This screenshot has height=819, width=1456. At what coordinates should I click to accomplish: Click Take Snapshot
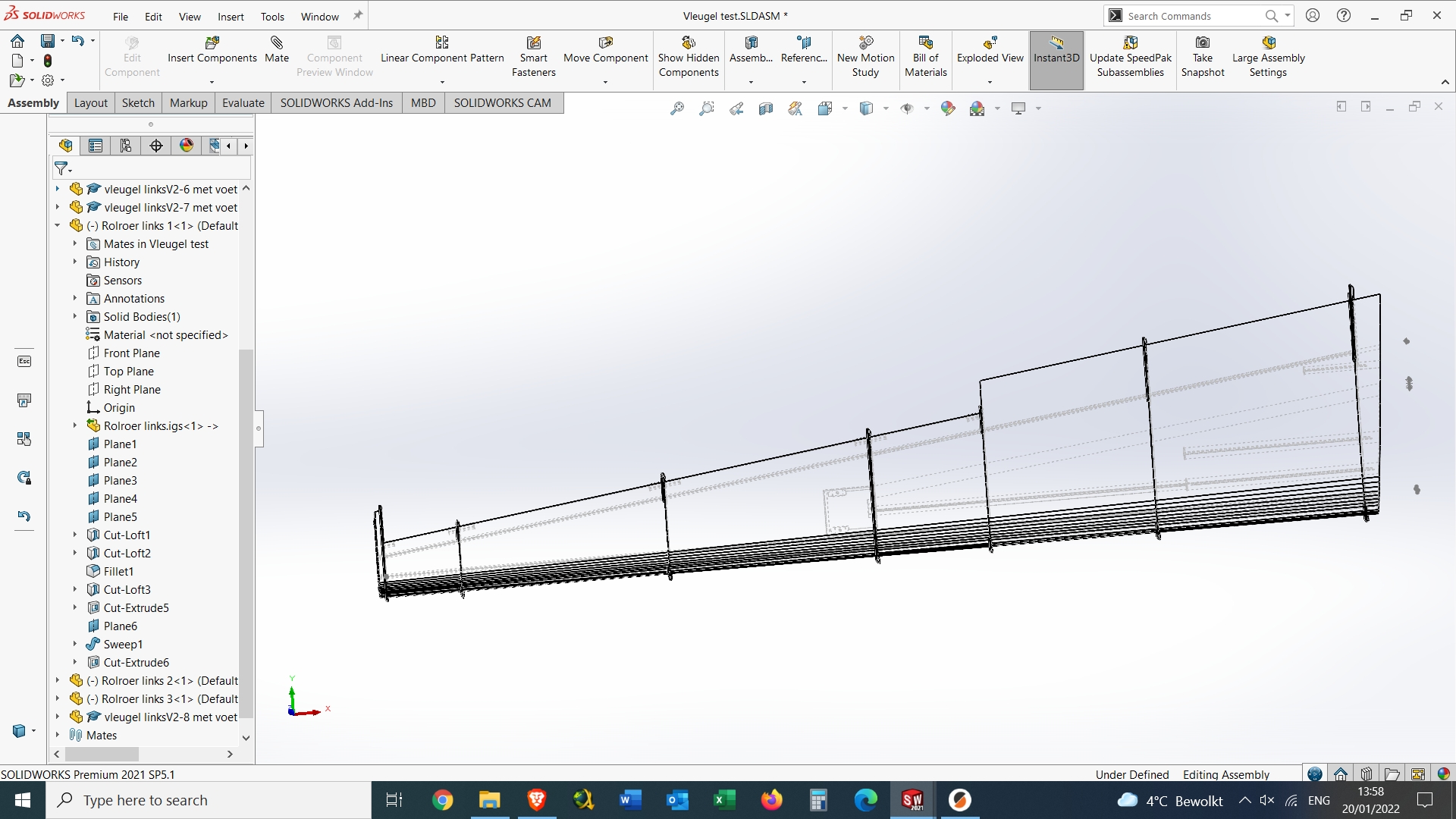click(x=1203, y=56)
